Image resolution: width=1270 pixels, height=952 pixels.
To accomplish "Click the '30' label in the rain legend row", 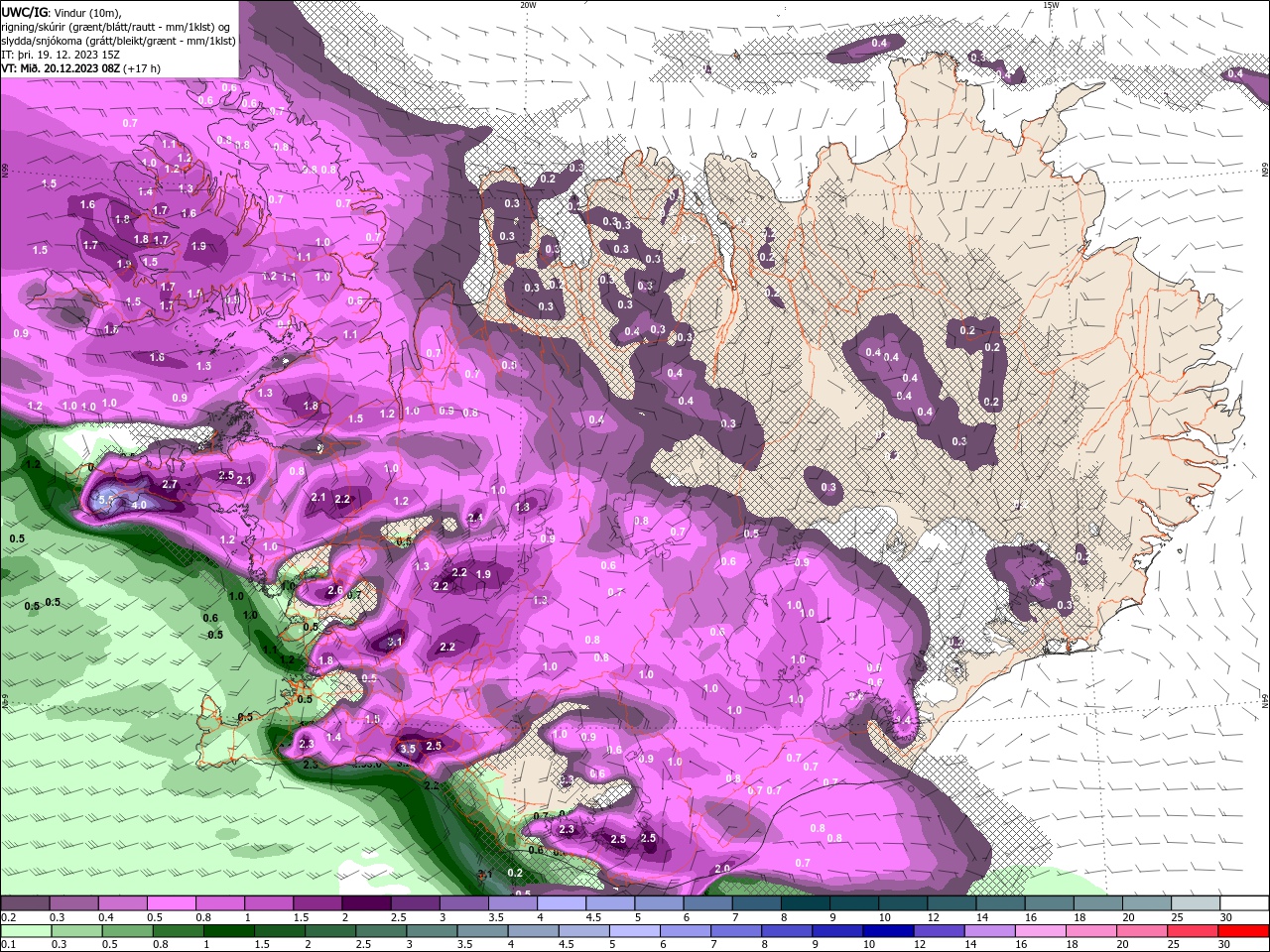I will pos(1226,945).
